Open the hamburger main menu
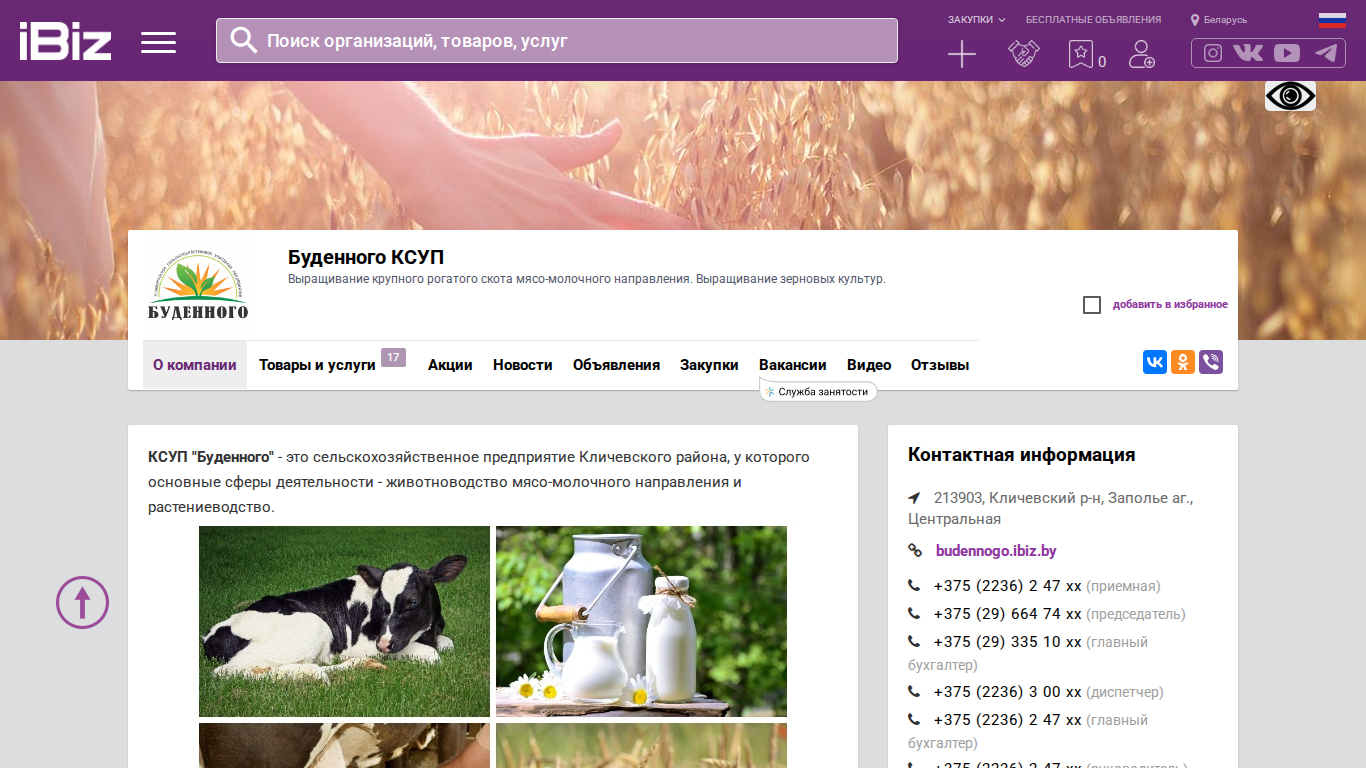Image resolution: width=1366 pixels, height=768 pixels. pos(158,42)
